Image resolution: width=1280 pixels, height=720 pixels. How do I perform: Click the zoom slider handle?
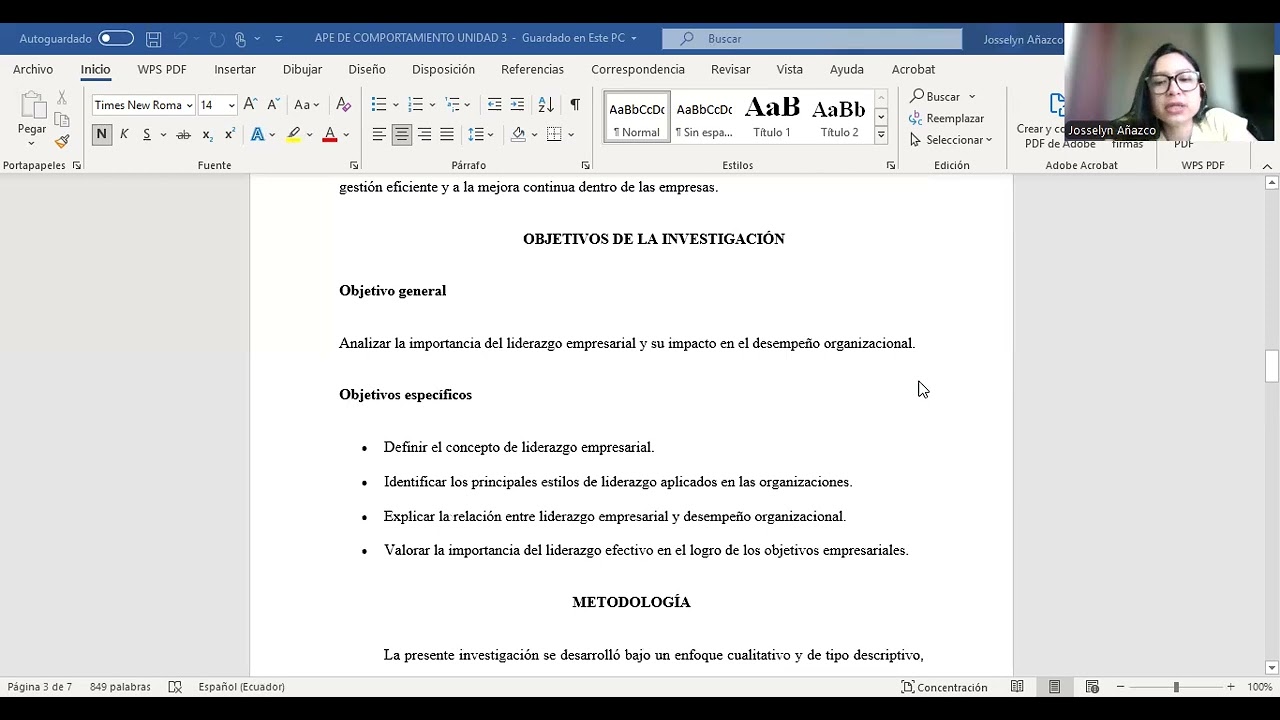[x=1176, y=687]
